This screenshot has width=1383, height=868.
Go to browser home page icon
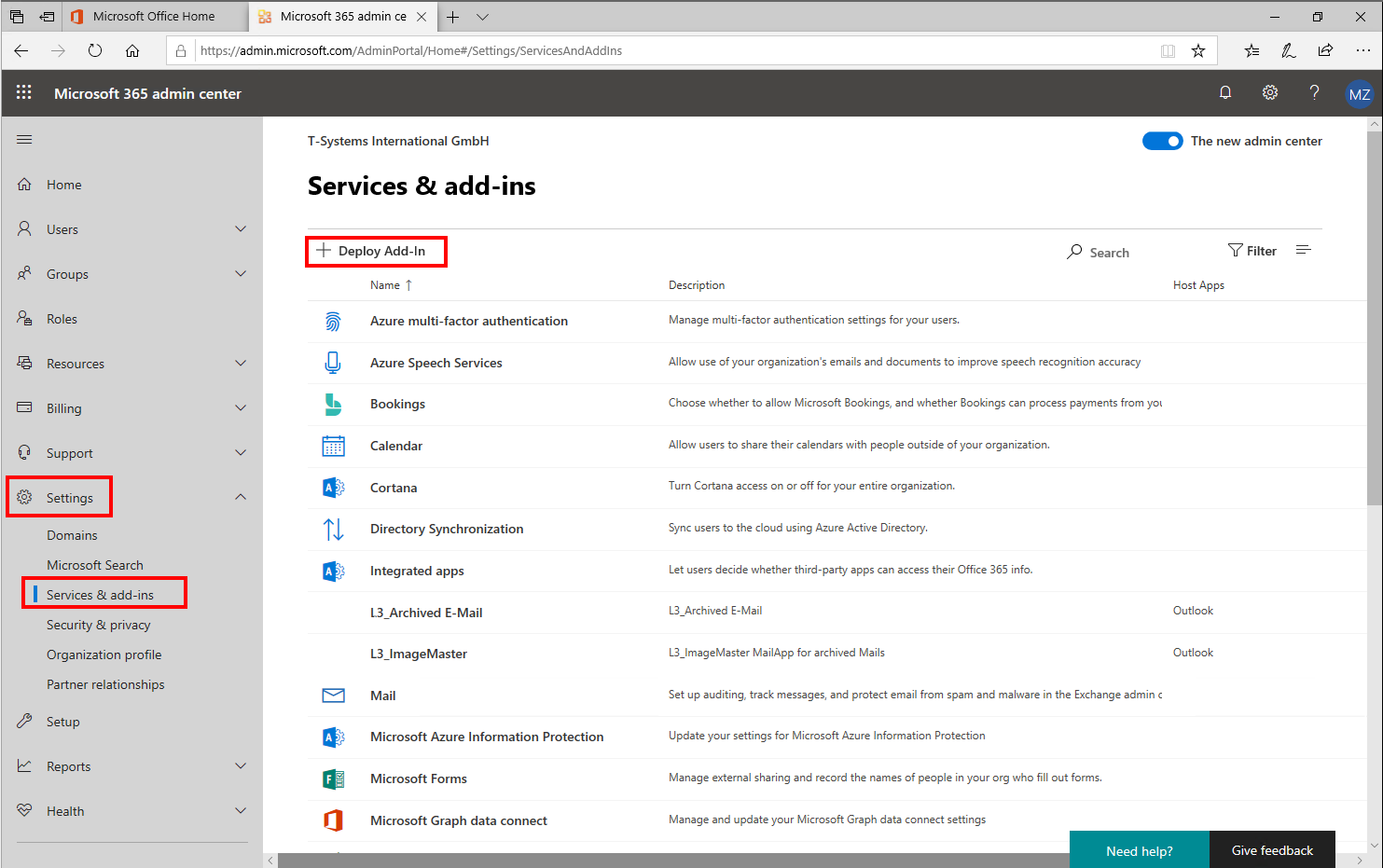click(132, 50)
